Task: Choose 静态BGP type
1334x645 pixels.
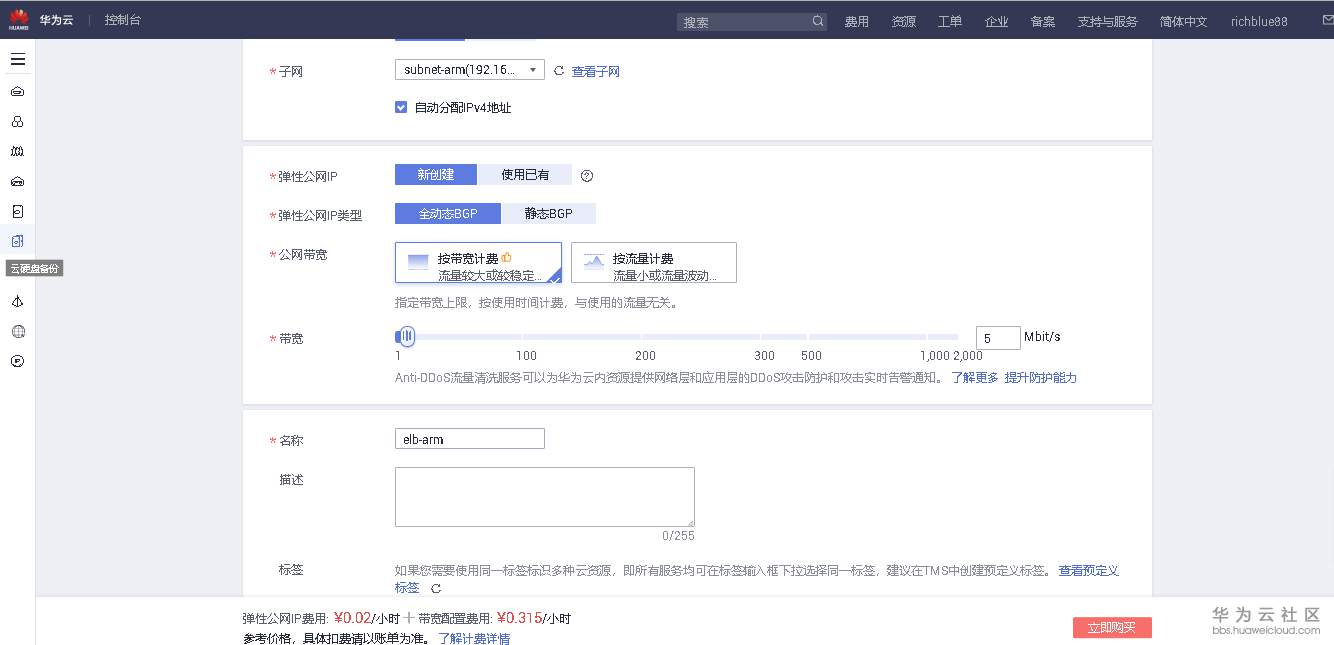Action: pyautogui.click(x=549, y=214)
